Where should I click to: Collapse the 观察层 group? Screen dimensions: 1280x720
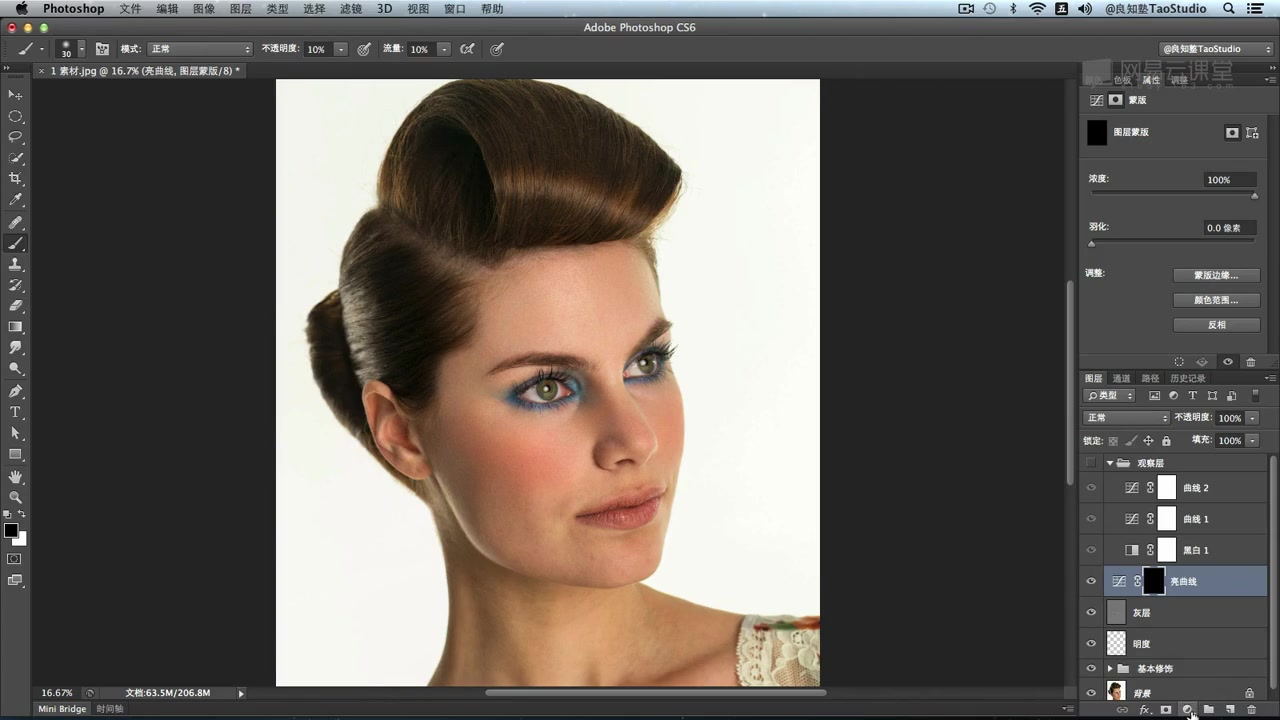point(1110,463)
